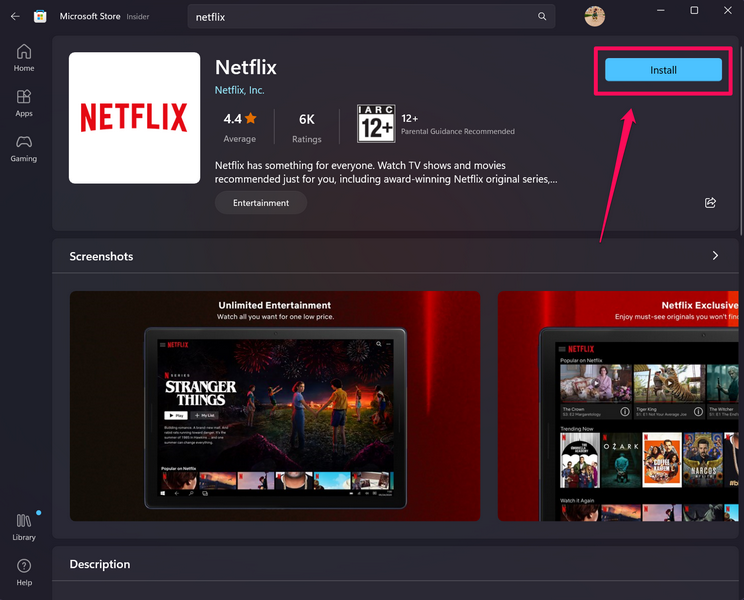744x600 pixels.
Task: Select the Entertainment category tag
Action: coord(261,203)
